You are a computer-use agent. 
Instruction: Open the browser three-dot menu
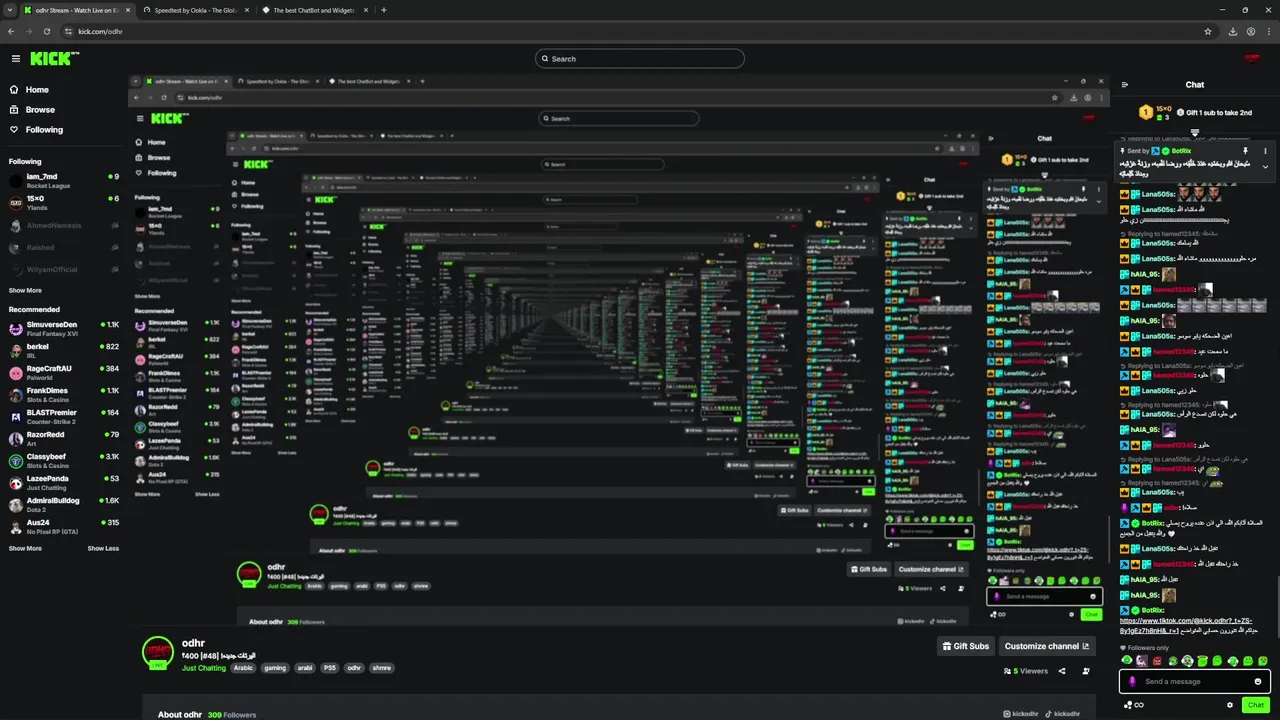pyautogui.click(x=1270, y=31)
